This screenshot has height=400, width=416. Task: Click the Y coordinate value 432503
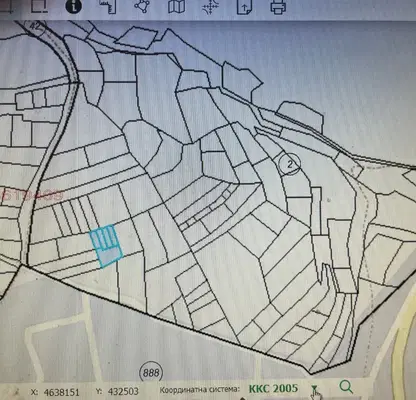tap(123, 391)
